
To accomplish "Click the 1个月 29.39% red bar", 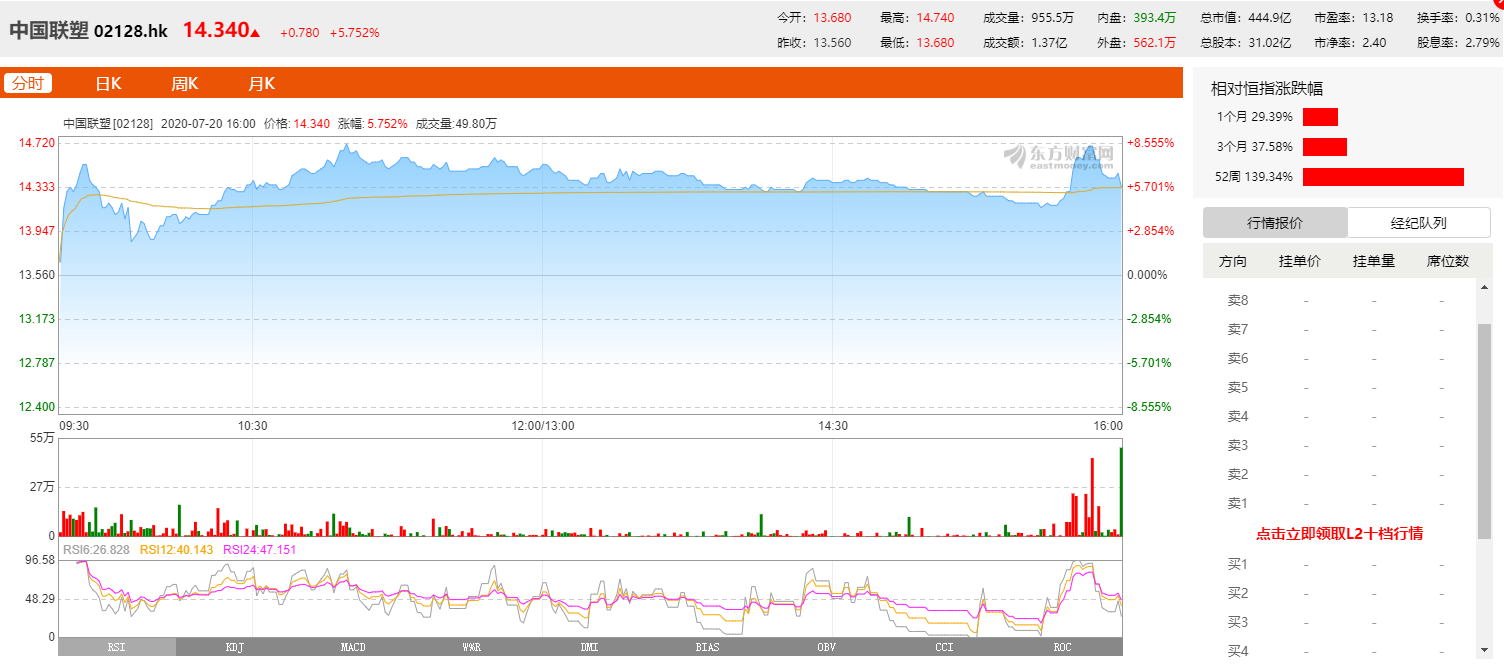I will [1320, 117].
